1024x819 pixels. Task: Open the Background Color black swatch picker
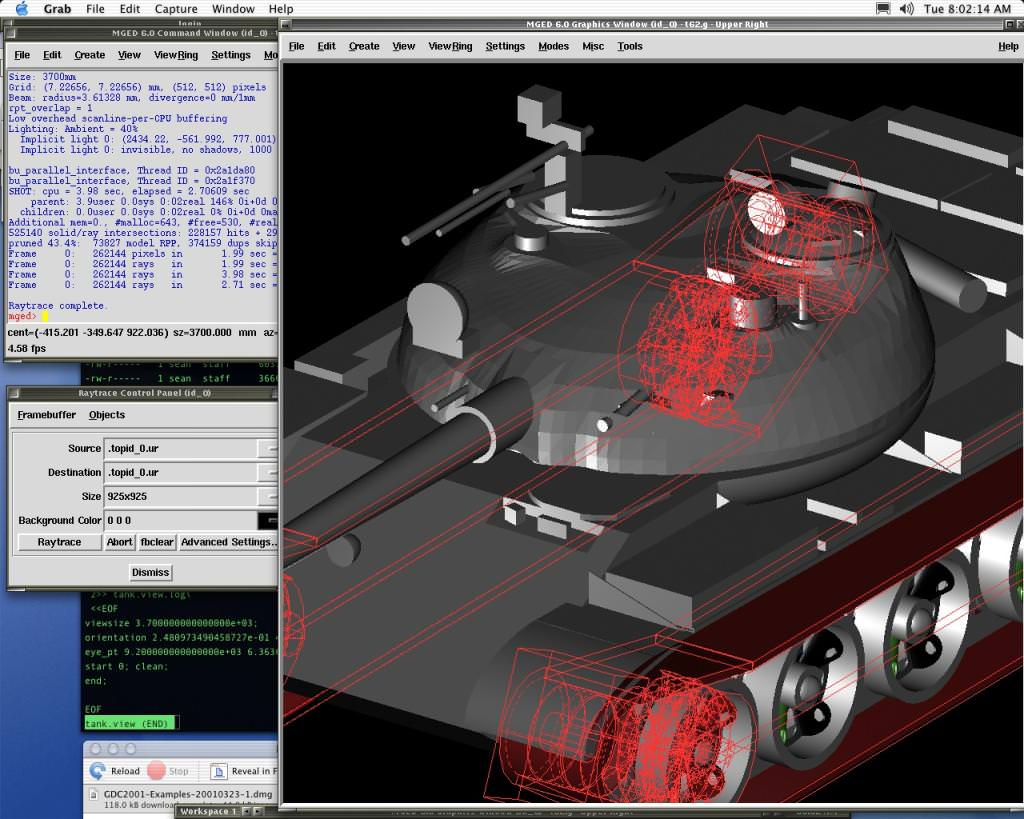[x=267, y=521]
